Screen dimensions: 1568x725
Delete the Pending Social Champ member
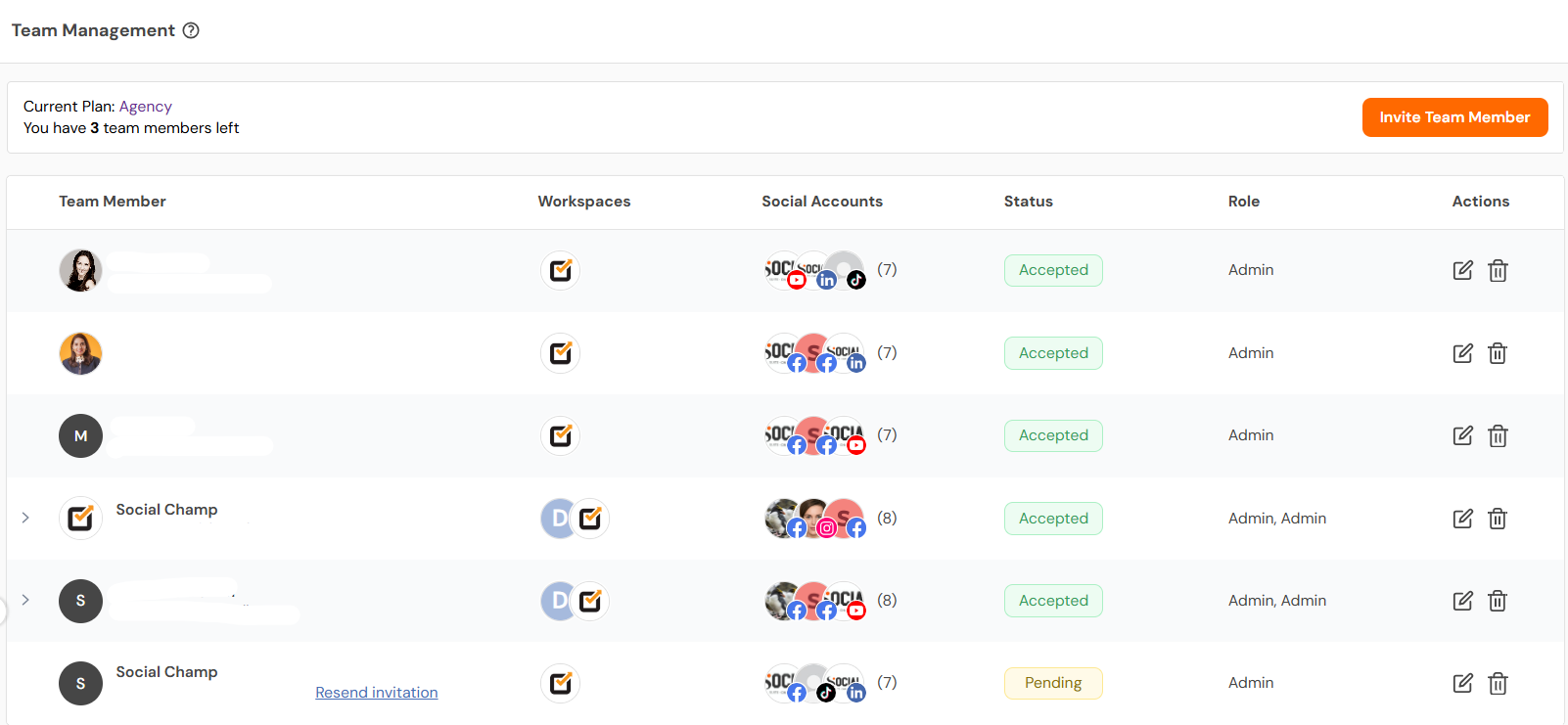(x=1498, y=683)
